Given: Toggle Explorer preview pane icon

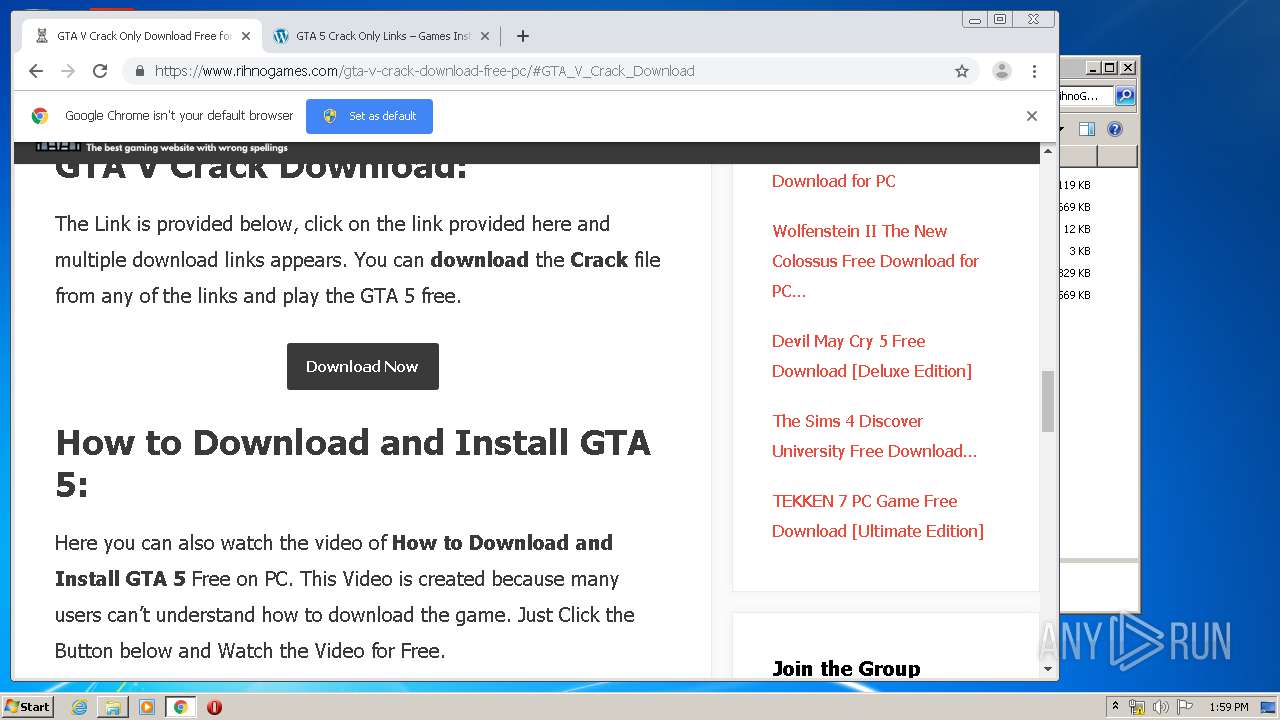Looking at the screenshot, I should point(1087,129).
